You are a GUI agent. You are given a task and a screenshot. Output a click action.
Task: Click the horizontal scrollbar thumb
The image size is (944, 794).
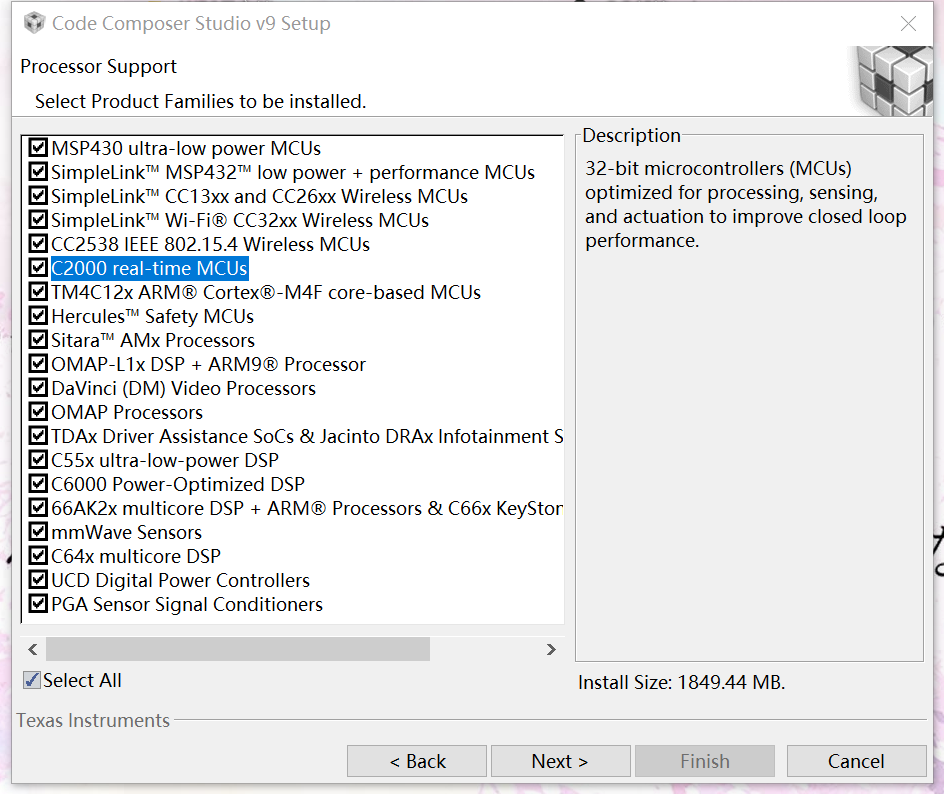[238, 649]
